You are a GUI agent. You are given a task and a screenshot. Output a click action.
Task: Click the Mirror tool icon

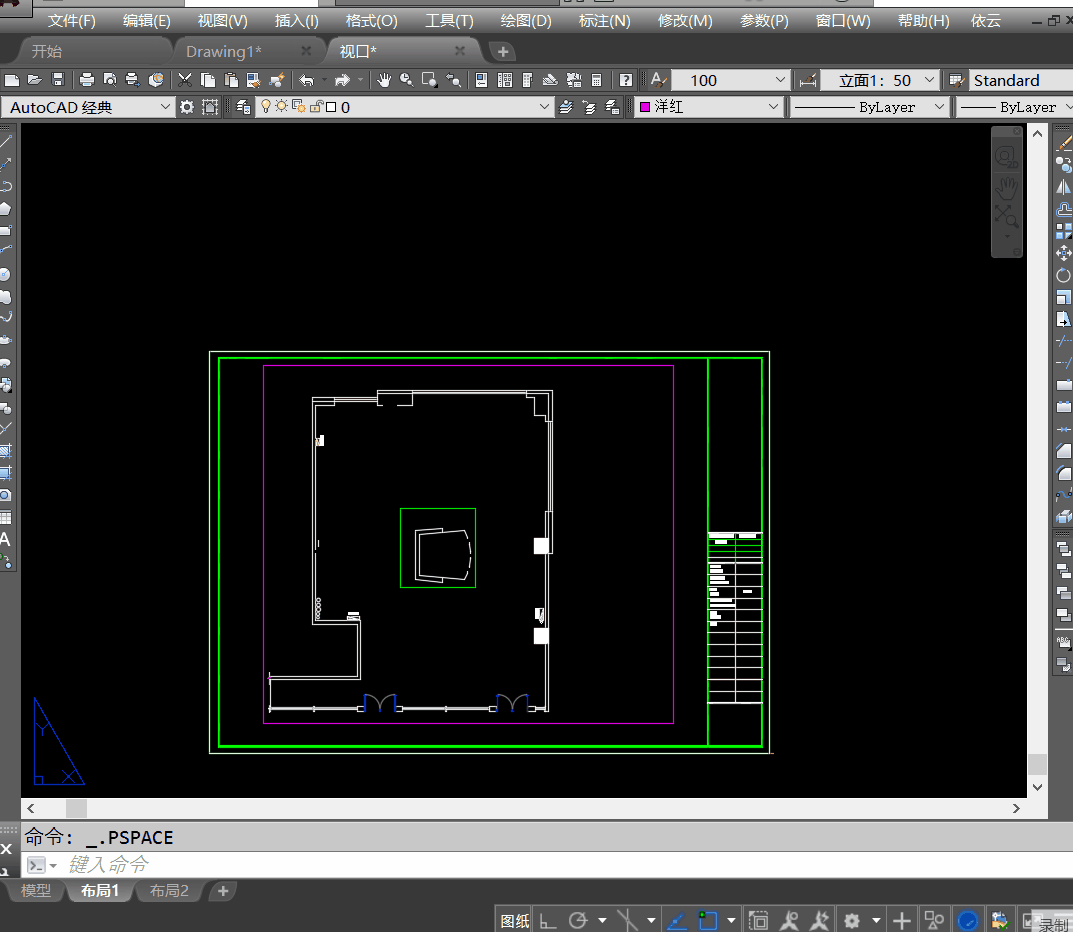(1063, 187)
